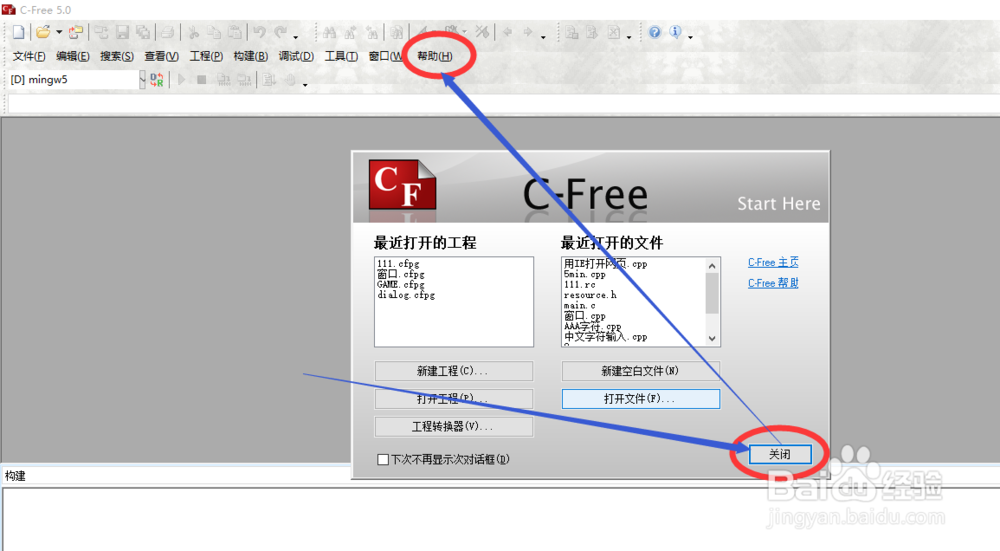Select resource.h in recent files list
This screenshot has width=1000, height=551.
pos(590,295)
